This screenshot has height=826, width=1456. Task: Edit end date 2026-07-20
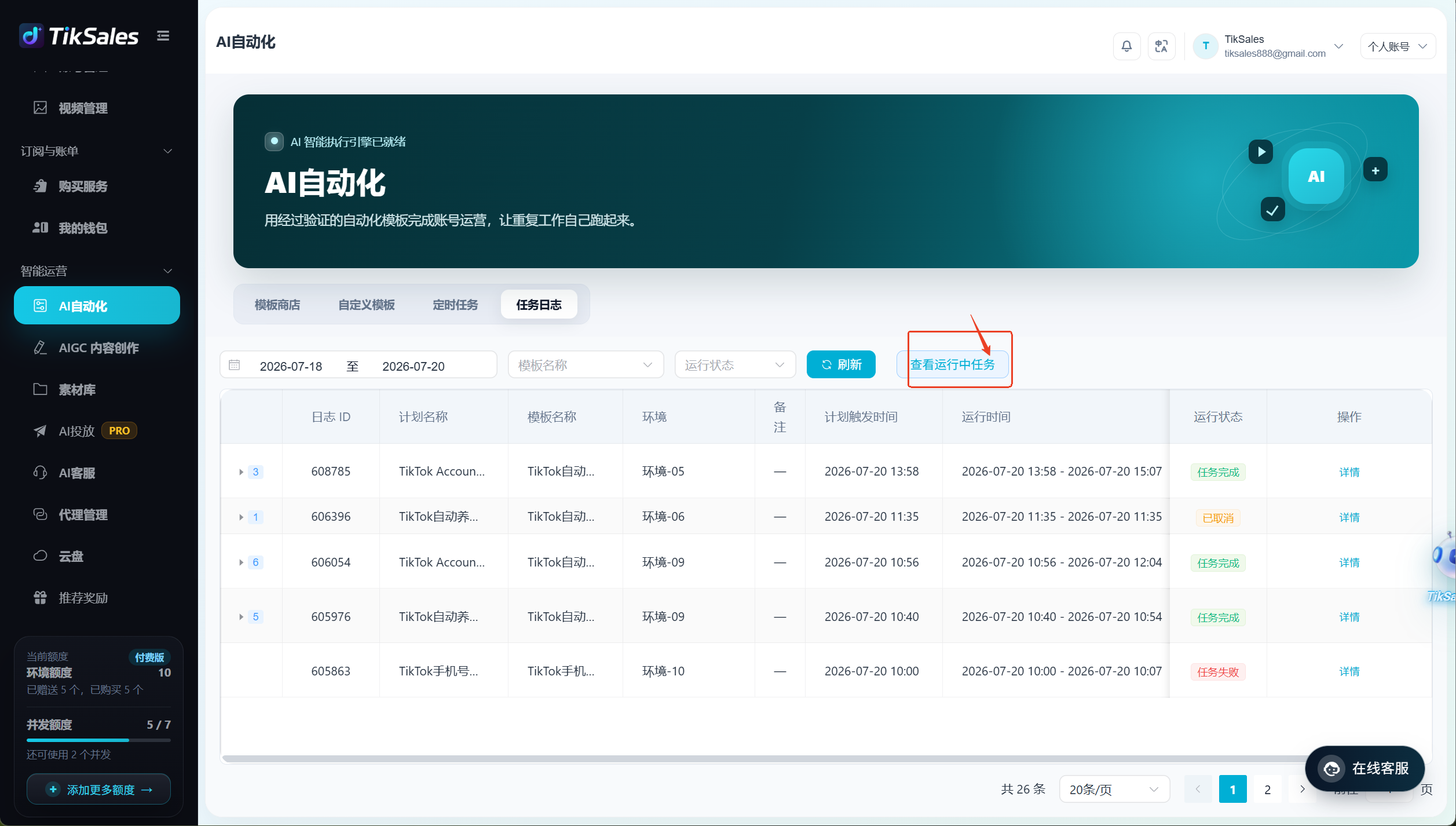point(414,366)
